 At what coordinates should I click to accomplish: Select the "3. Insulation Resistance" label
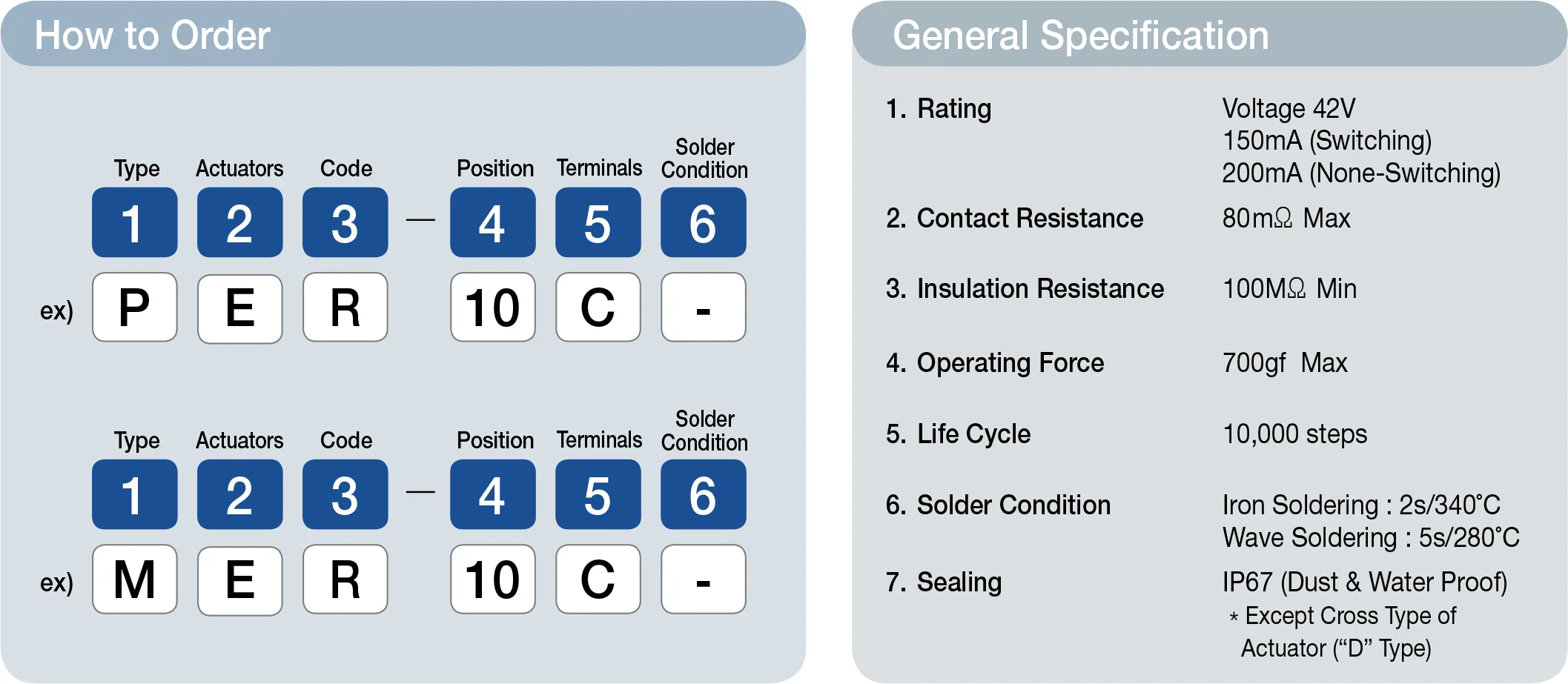(x=1025, y=289)
